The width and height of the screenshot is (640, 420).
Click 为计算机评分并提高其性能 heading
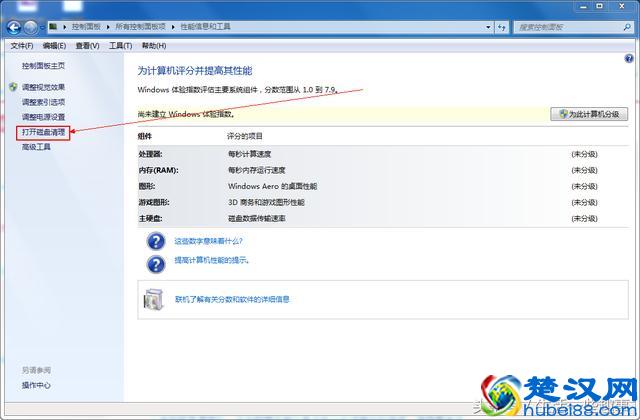(x=195, y=71)
